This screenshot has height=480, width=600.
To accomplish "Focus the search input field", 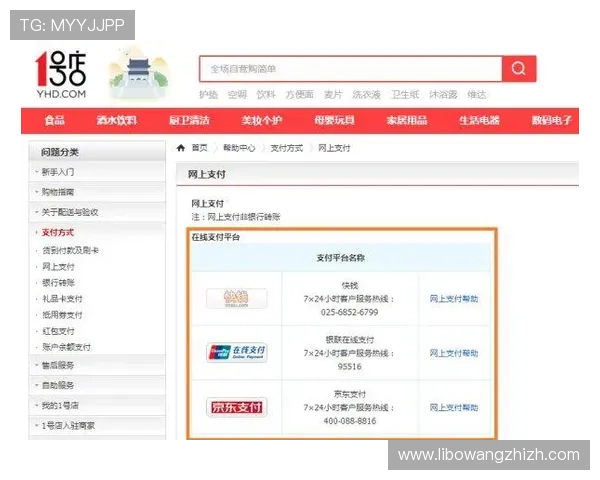I will click(x=351, y=69).
